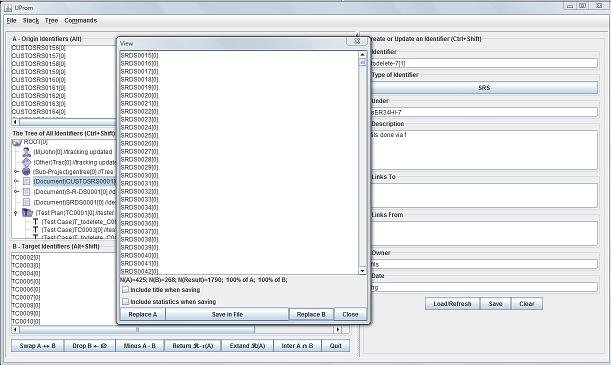Click the first T_todelete test case T icon

tap(35, 222)
